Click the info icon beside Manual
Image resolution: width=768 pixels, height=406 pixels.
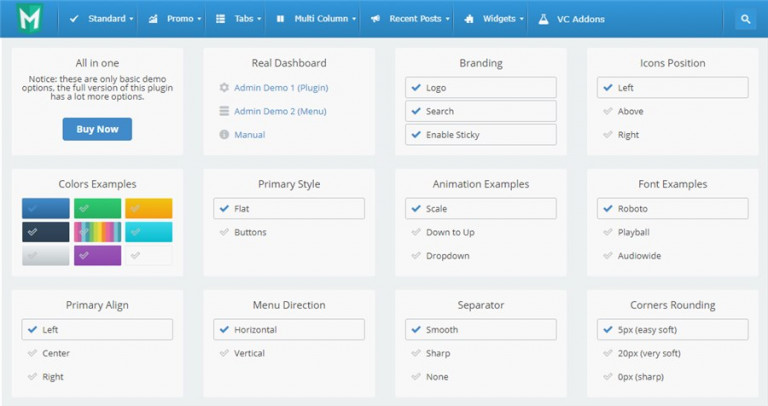tap(224, 134)
